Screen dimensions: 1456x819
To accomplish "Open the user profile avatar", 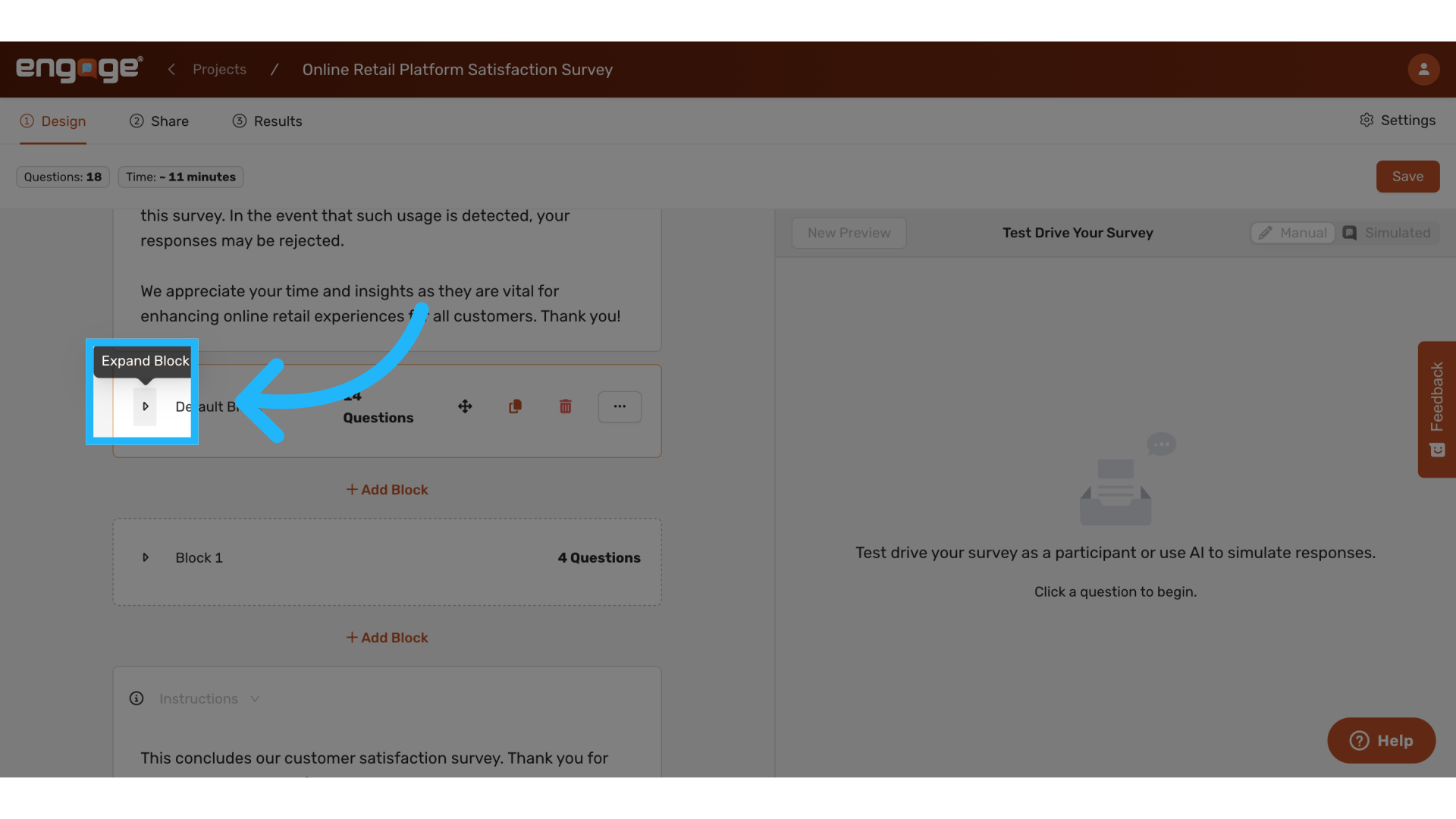I will point(1423,69).
